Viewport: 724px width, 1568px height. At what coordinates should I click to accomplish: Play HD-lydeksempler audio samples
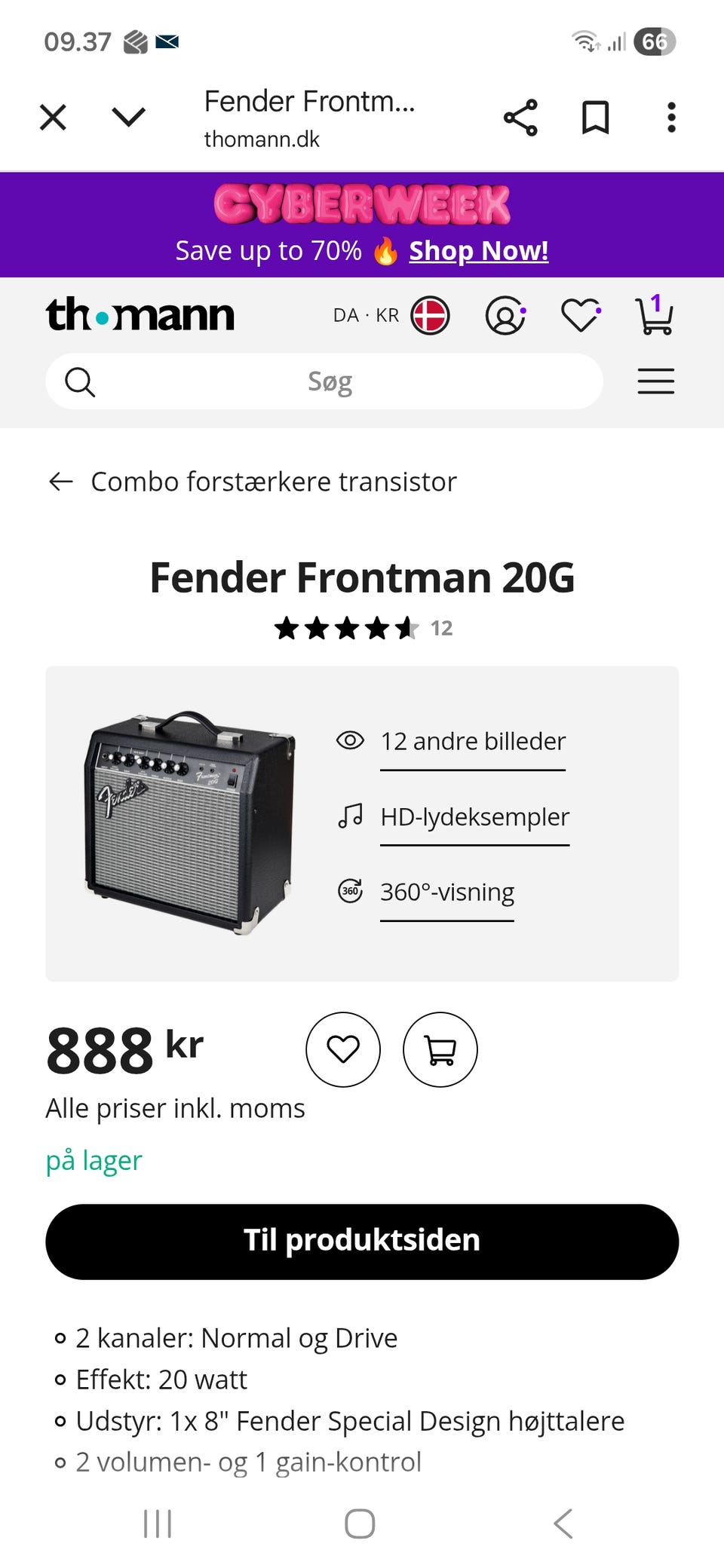click(x=474, y=817)
